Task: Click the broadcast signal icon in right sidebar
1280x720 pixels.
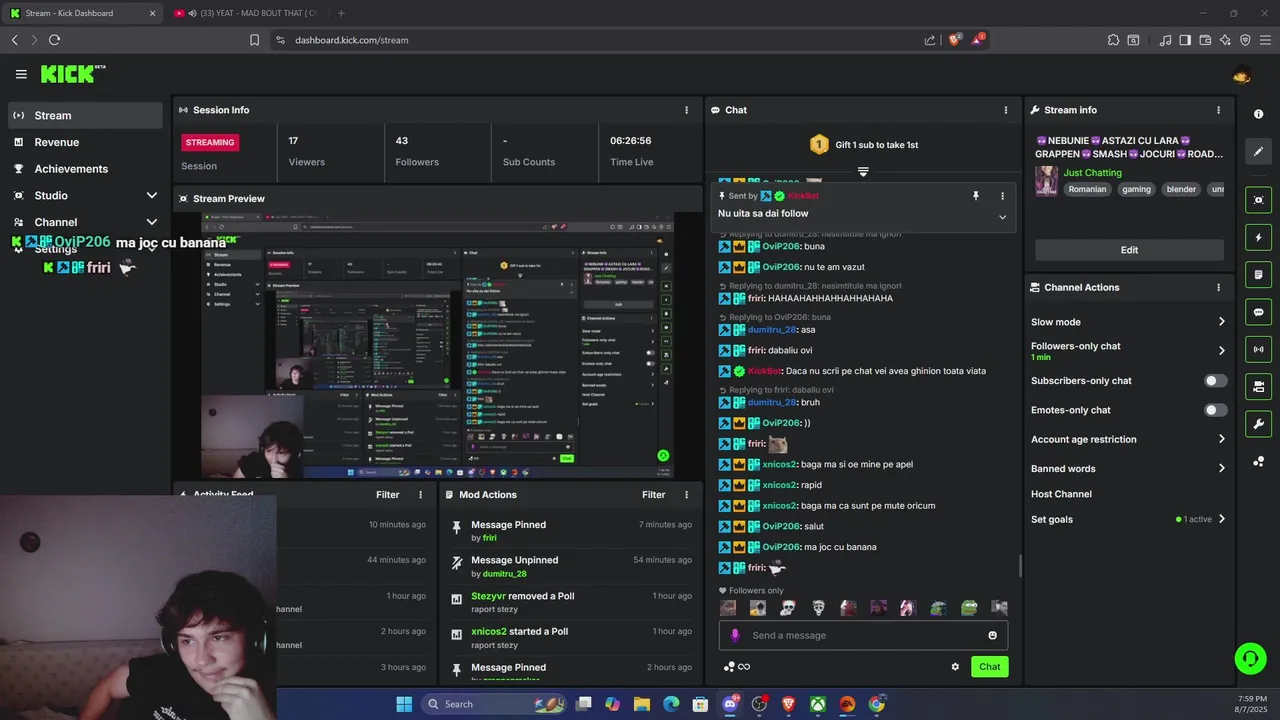Action: tap(1258, 349)
